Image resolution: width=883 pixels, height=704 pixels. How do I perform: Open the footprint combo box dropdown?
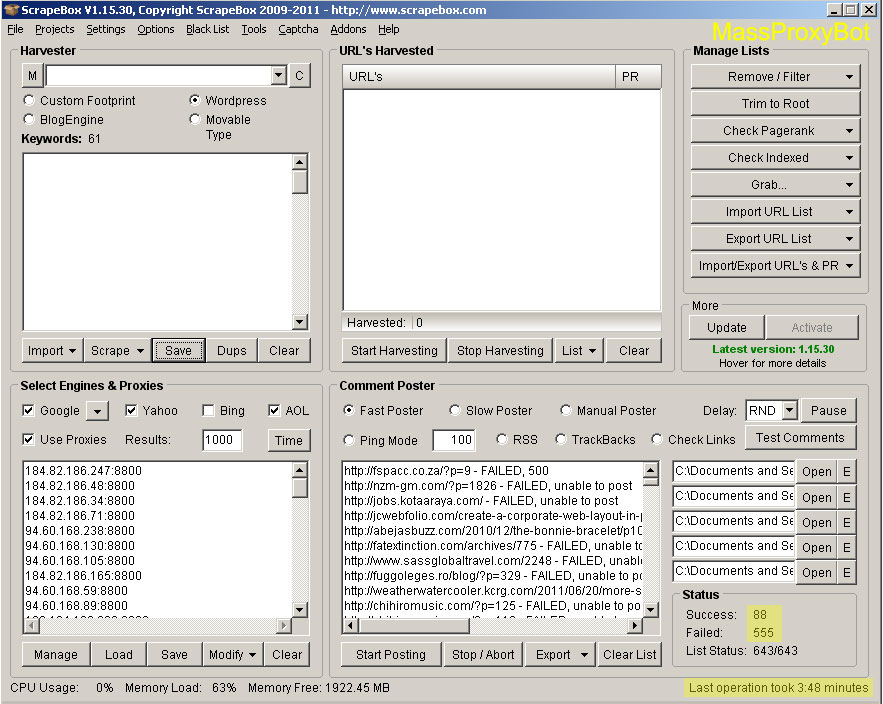pos(278,75)
